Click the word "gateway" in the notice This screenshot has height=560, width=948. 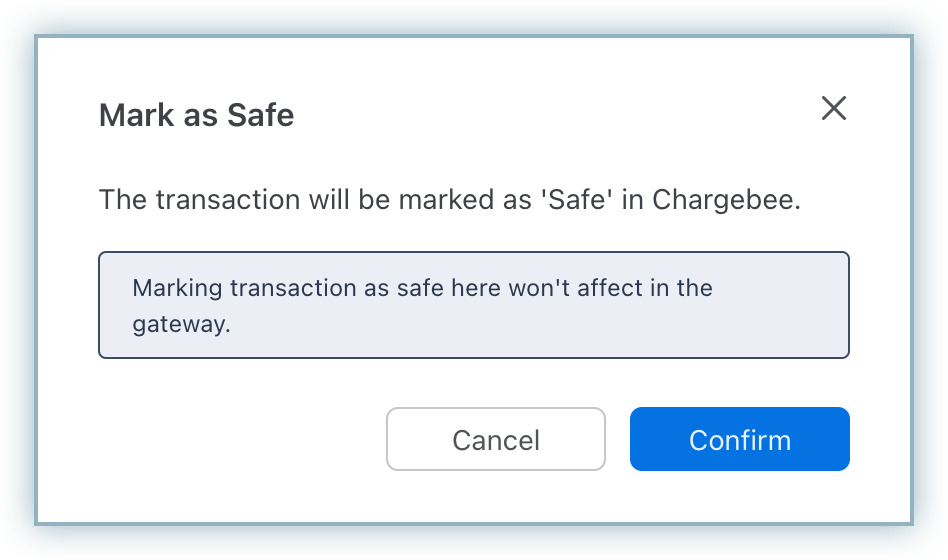click(178, 325)
